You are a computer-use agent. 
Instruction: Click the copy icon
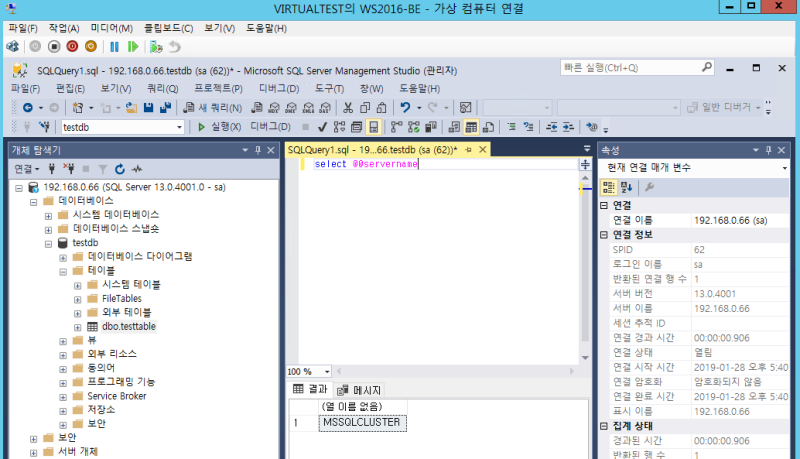pyautogui.click(x=365, y=108)
